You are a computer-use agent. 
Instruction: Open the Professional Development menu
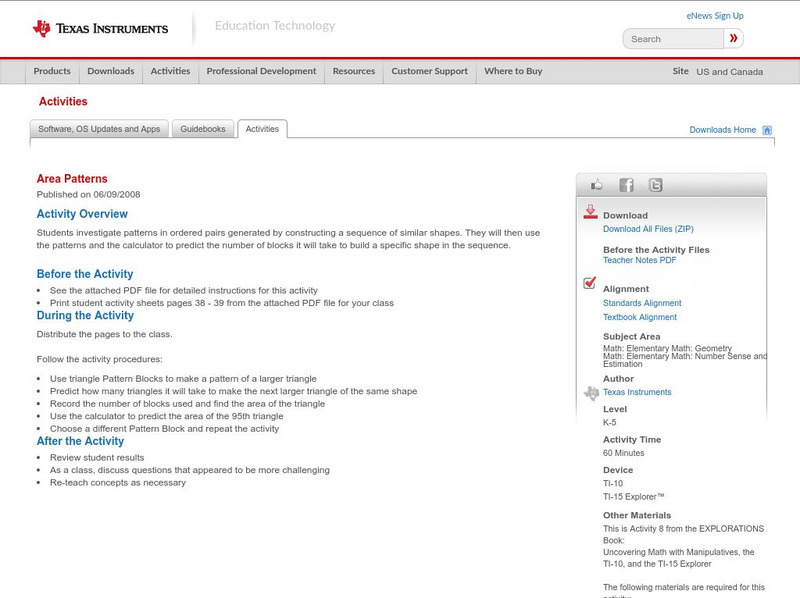point(261,72)
